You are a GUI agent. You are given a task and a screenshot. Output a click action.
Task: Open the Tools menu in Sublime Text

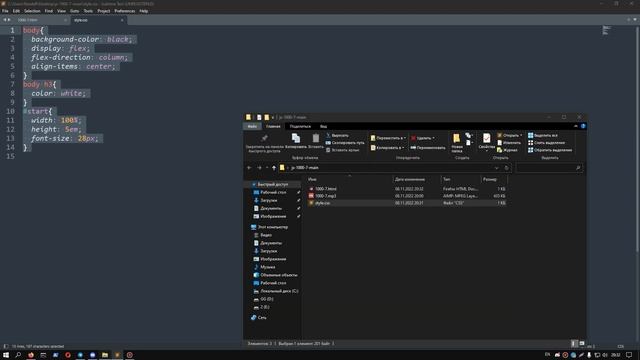point(88,11)
